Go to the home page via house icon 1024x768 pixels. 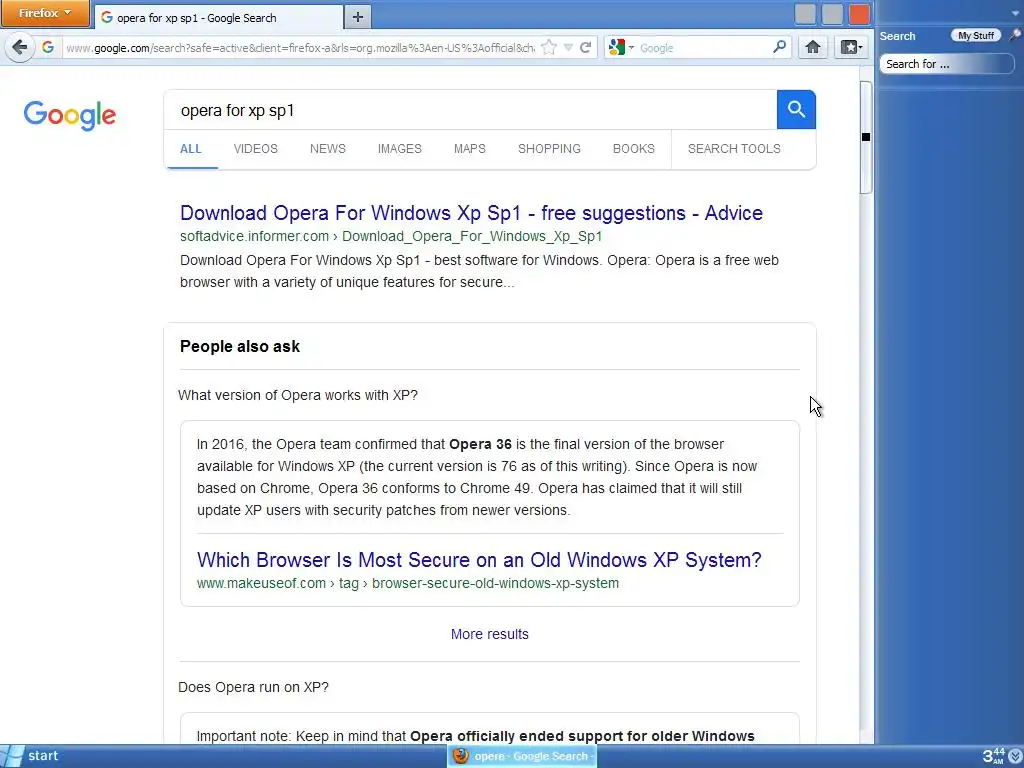[x=813, y=47]
